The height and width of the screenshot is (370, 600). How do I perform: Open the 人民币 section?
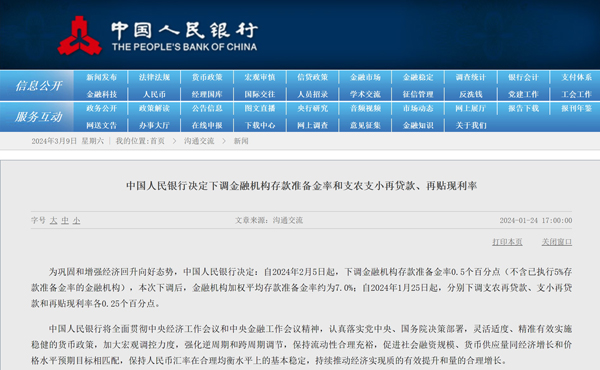[154, 94]
